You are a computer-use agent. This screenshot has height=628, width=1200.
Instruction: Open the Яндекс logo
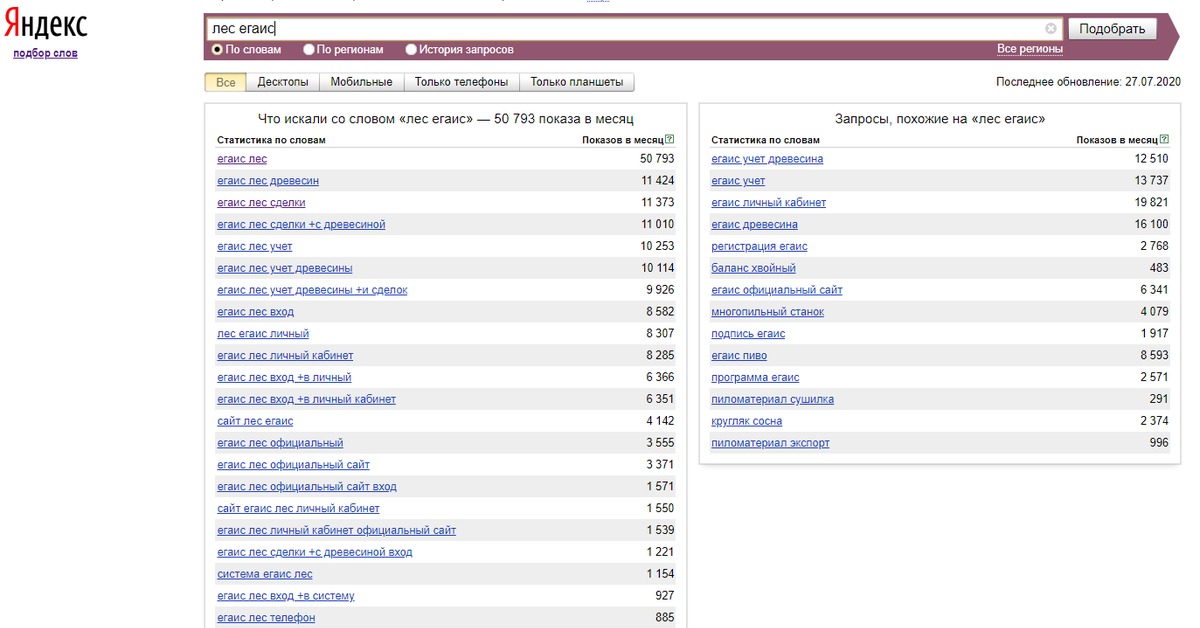(x=45, y=26)
